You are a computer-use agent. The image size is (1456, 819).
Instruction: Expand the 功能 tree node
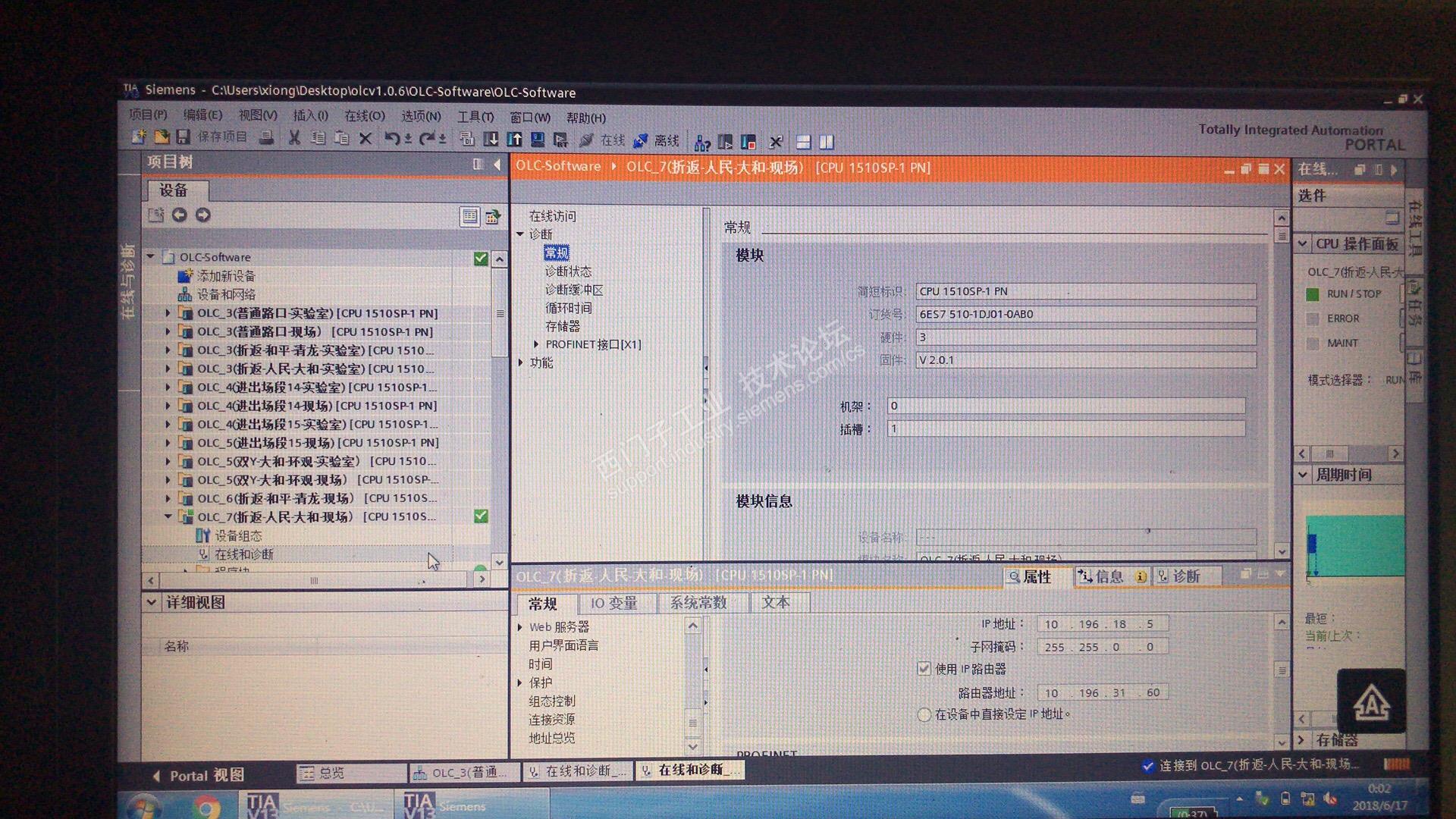tap(521, 362)
